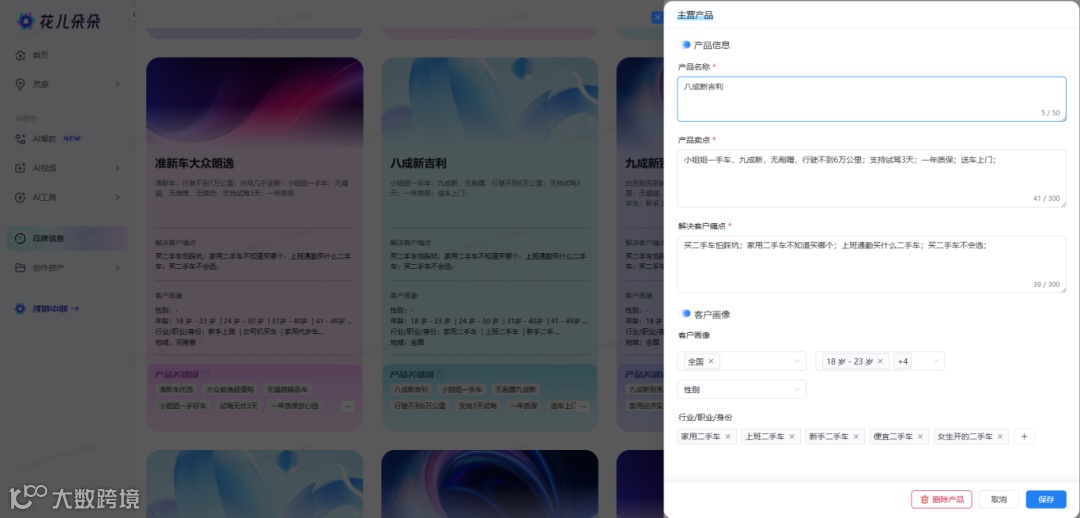The image size is (1080, 518).
Task: Click into the 解决客户痛点 text area
Action: coord(871,265)
